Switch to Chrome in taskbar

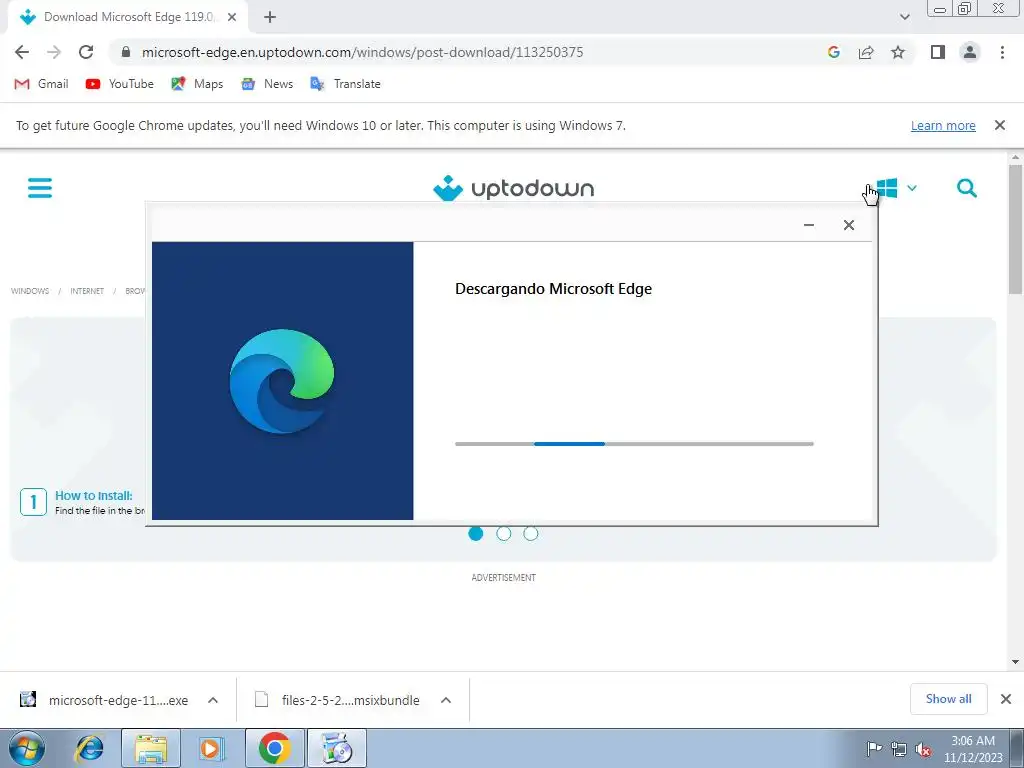pyautogui.click(x=275, y=748)
